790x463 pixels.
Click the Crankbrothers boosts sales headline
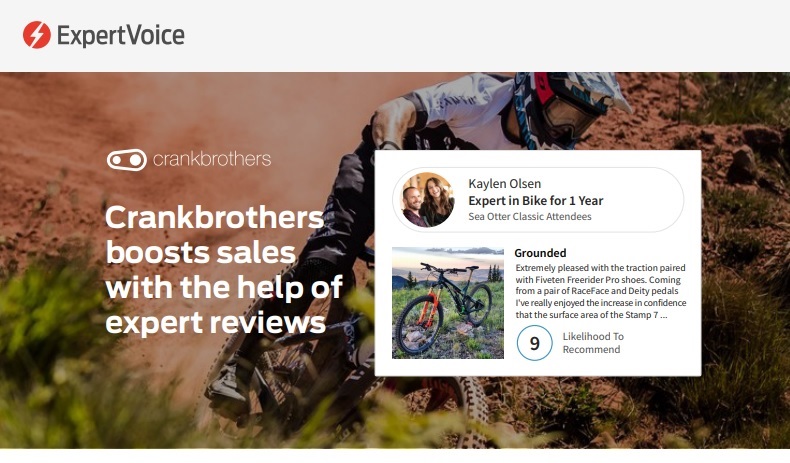(224, 270)
